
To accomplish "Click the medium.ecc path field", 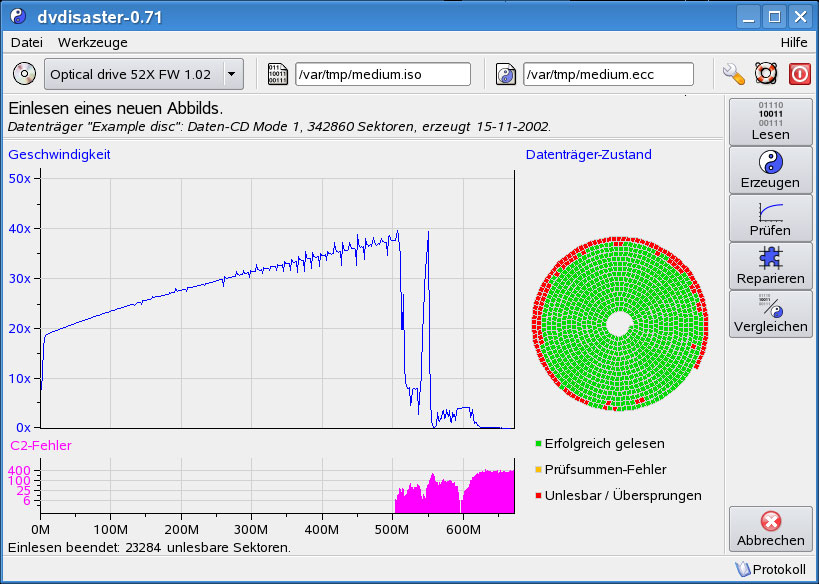I will [x=608, y=74].
